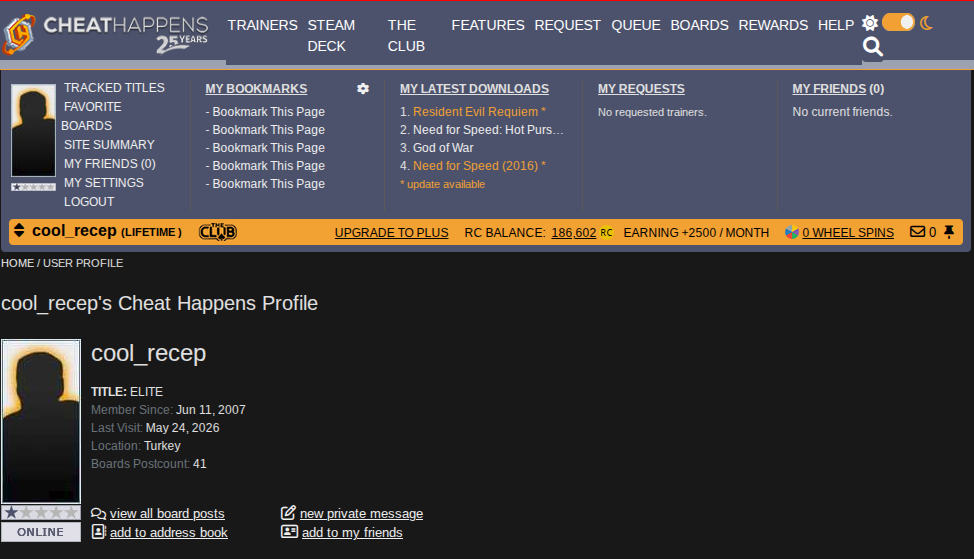The height and width of the screenshot is (559, 974).
Task: Open My Settings link
Action: click(x=104, y=183)
